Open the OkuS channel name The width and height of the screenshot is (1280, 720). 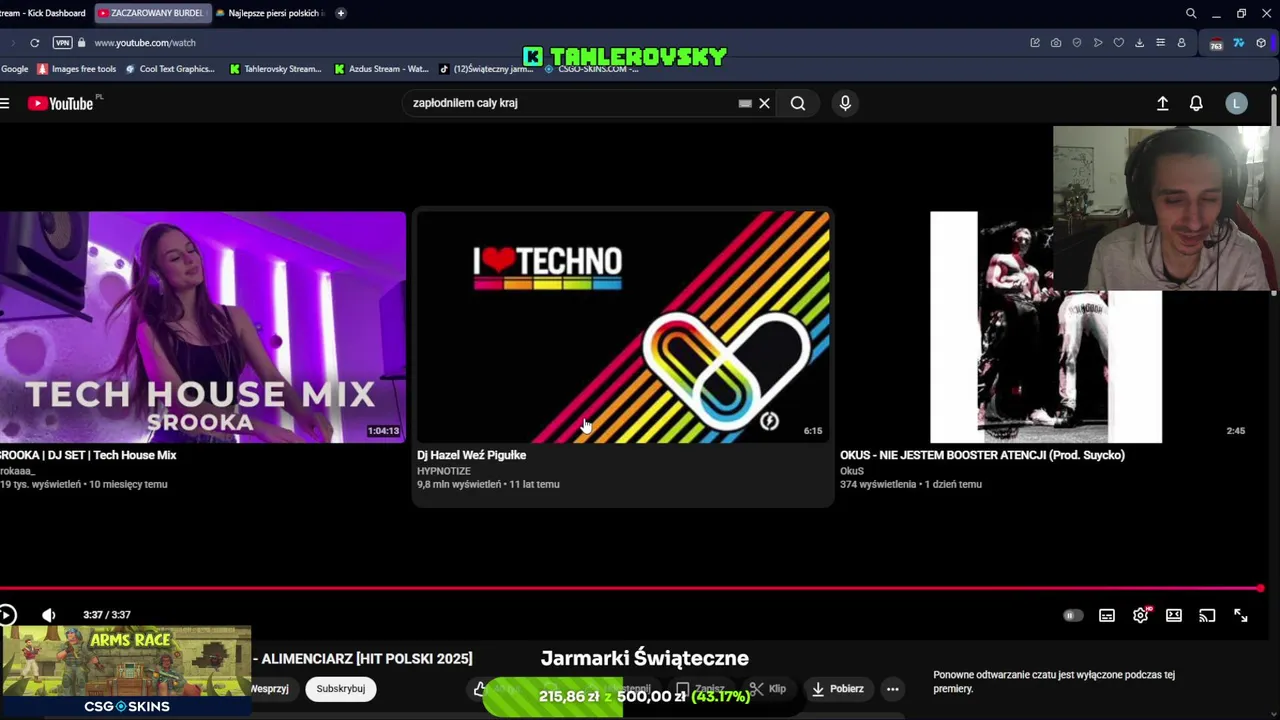[852, 471]
